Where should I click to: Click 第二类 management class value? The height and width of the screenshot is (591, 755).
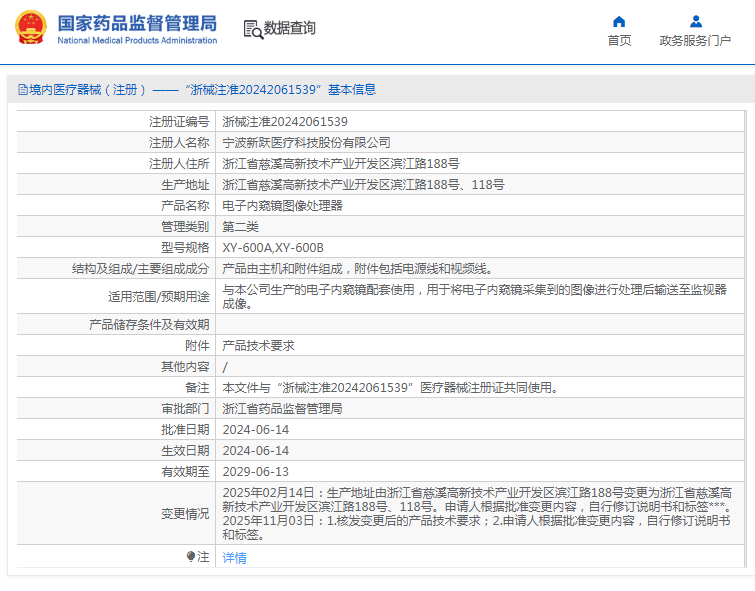pos(240,227)
